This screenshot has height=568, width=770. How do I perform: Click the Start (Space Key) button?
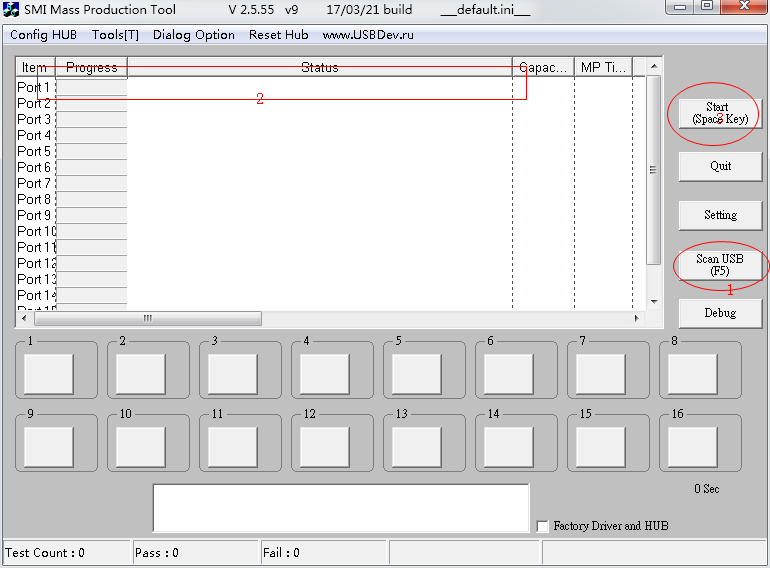coord(719,112)
